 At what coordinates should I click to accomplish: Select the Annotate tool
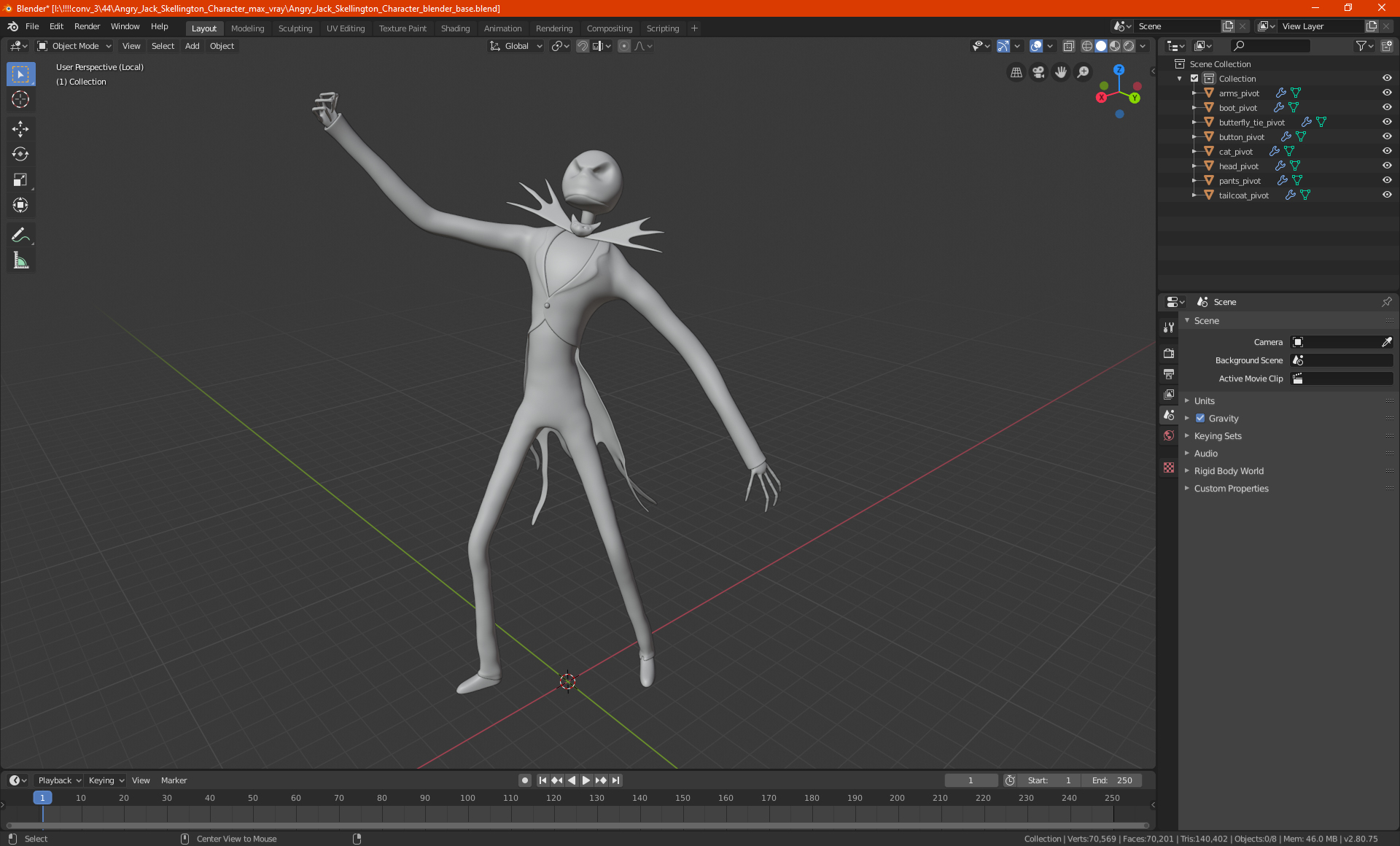[x=20, y=235]
